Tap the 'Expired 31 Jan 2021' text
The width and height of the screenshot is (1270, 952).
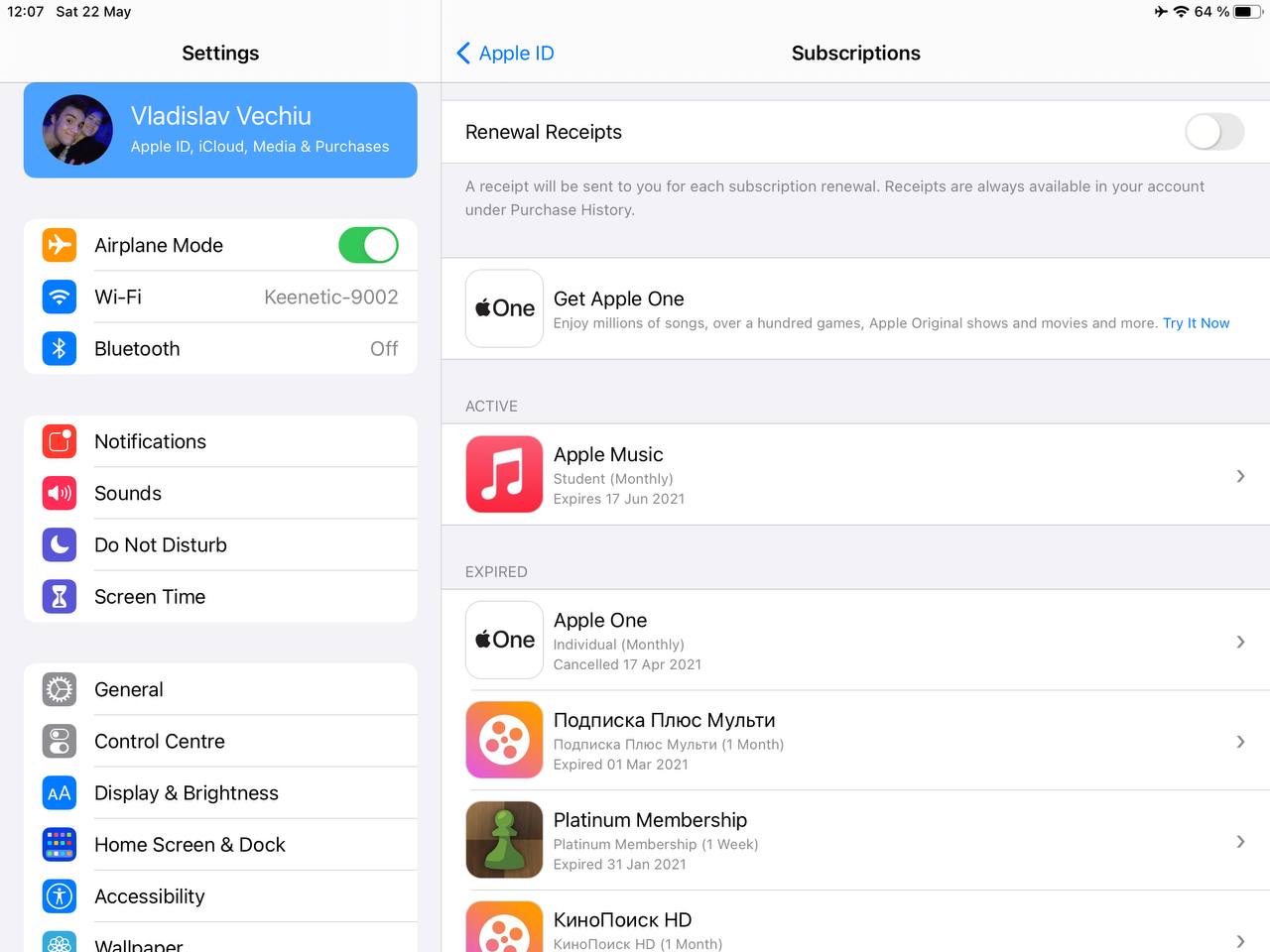click(619, 865)
